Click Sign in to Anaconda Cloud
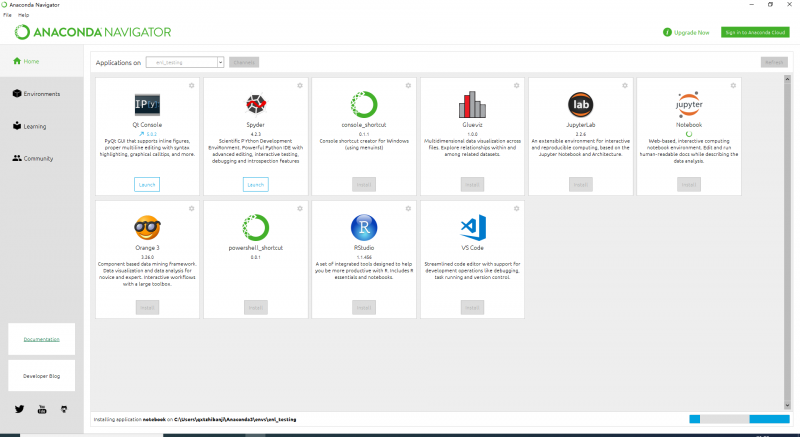The height and width of the screenshot is (437, 800). [756, 32]
